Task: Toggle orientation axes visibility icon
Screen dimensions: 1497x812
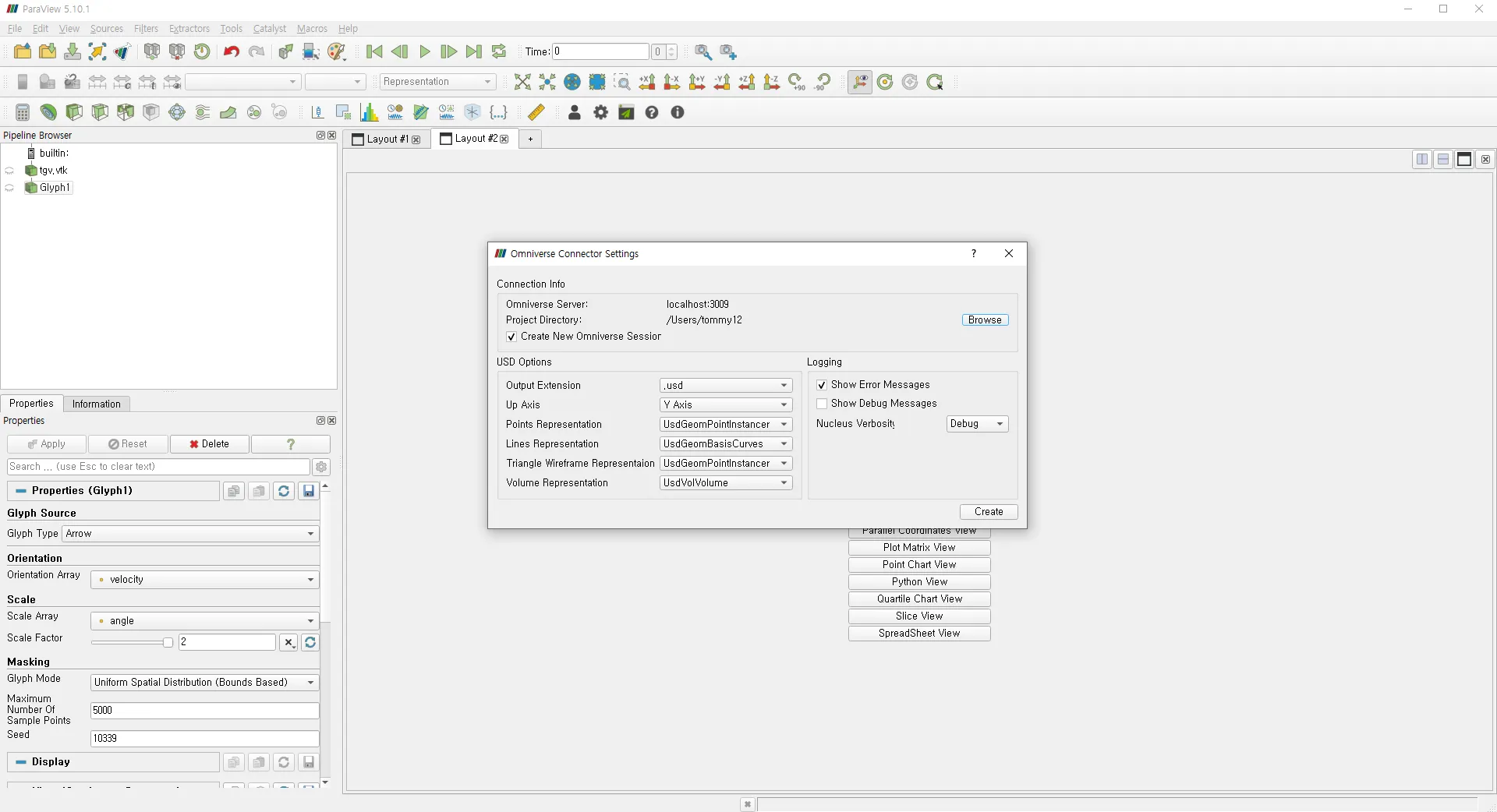Action: (860, 82)
